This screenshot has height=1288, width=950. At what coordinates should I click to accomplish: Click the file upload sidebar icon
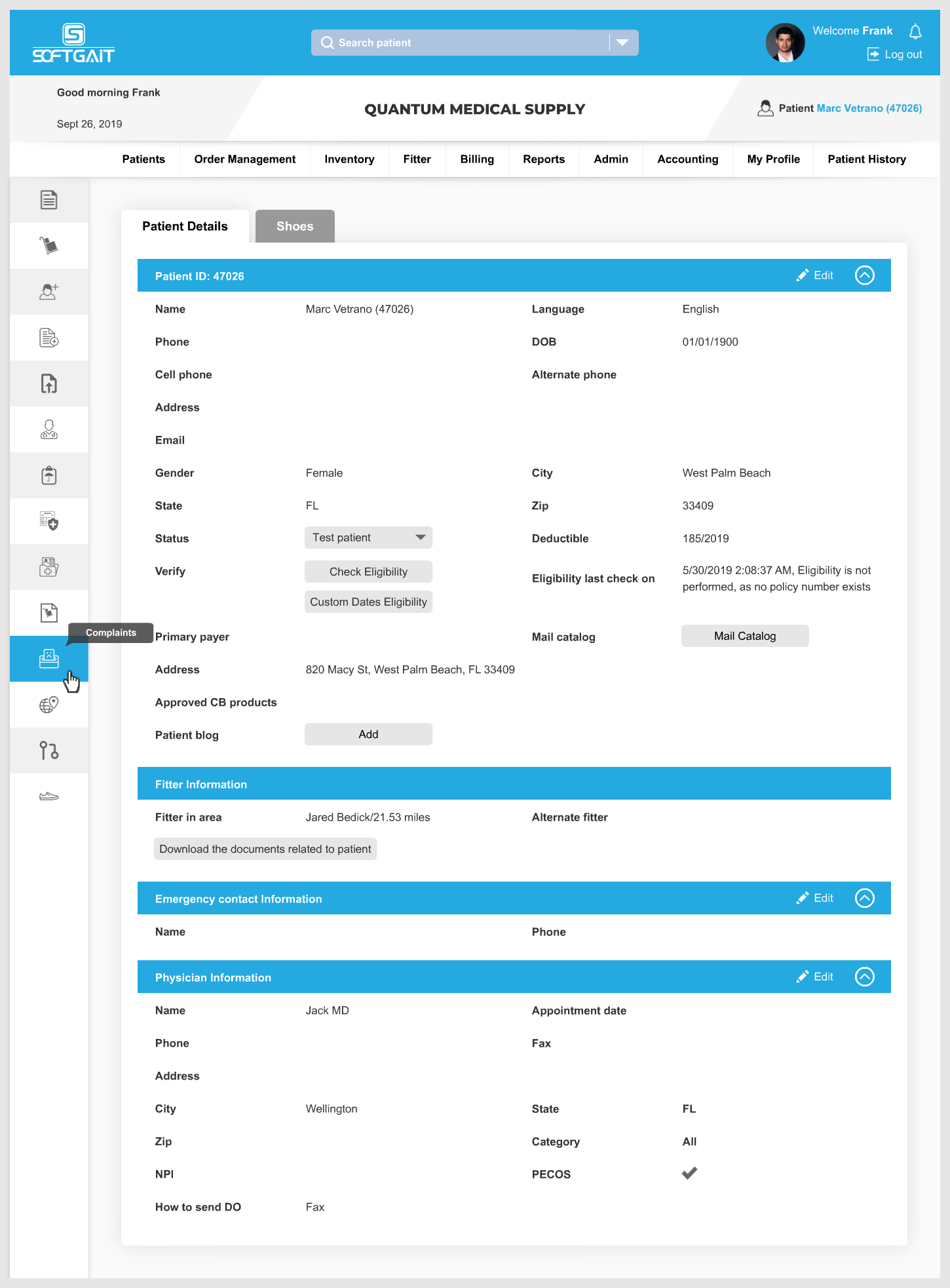[x=49, y=383]
